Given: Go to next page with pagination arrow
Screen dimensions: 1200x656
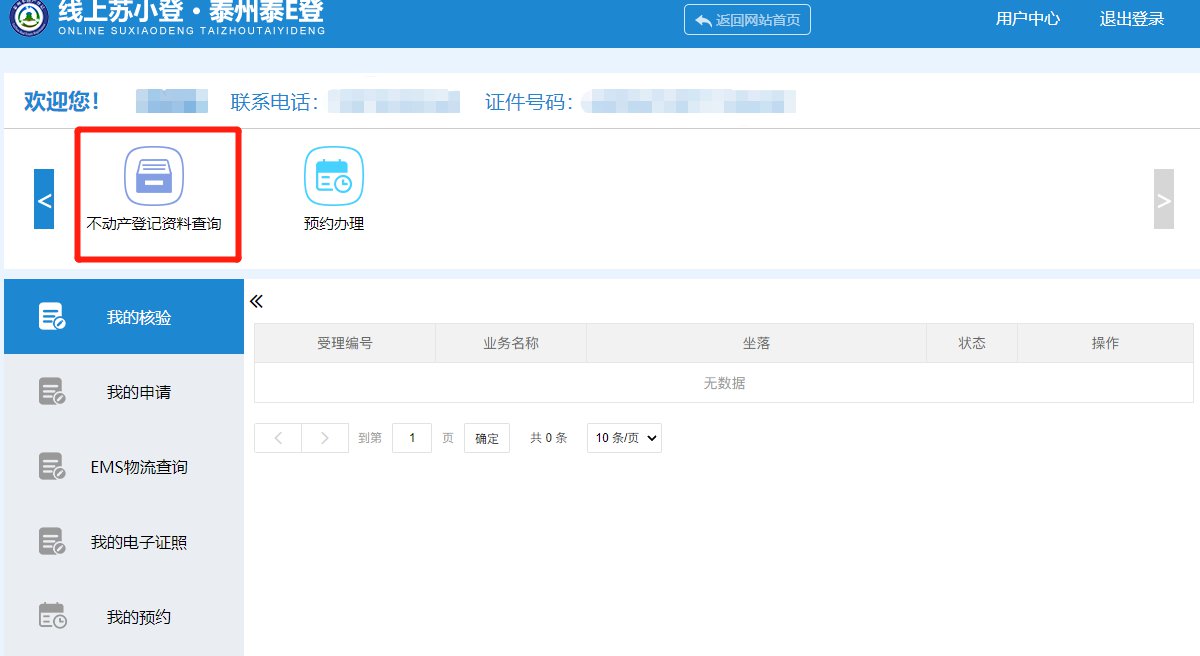Looking at the screenshot, I should click(x=325, y=438).
